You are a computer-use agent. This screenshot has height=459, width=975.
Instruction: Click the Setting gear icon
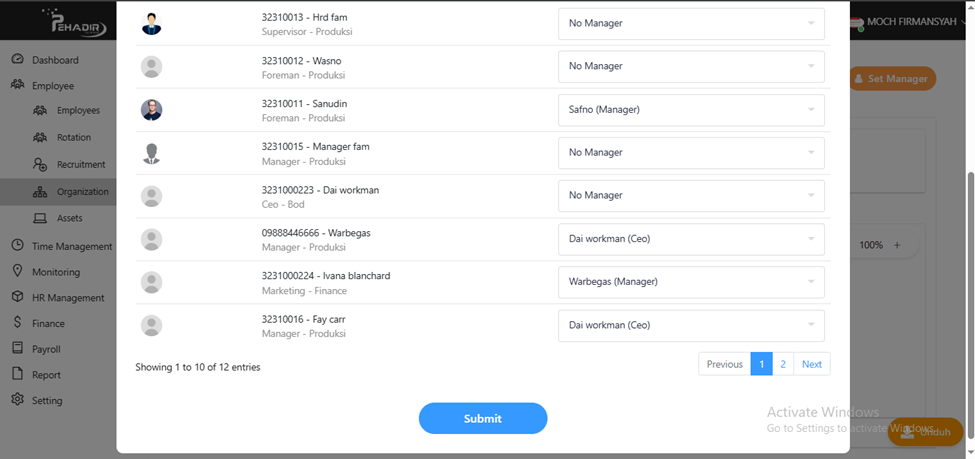tap(17, 400)
